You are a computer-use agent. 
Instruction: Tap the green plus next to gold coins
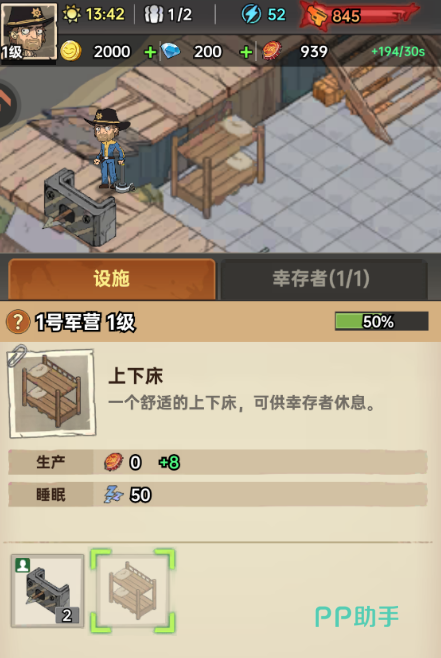150,52
